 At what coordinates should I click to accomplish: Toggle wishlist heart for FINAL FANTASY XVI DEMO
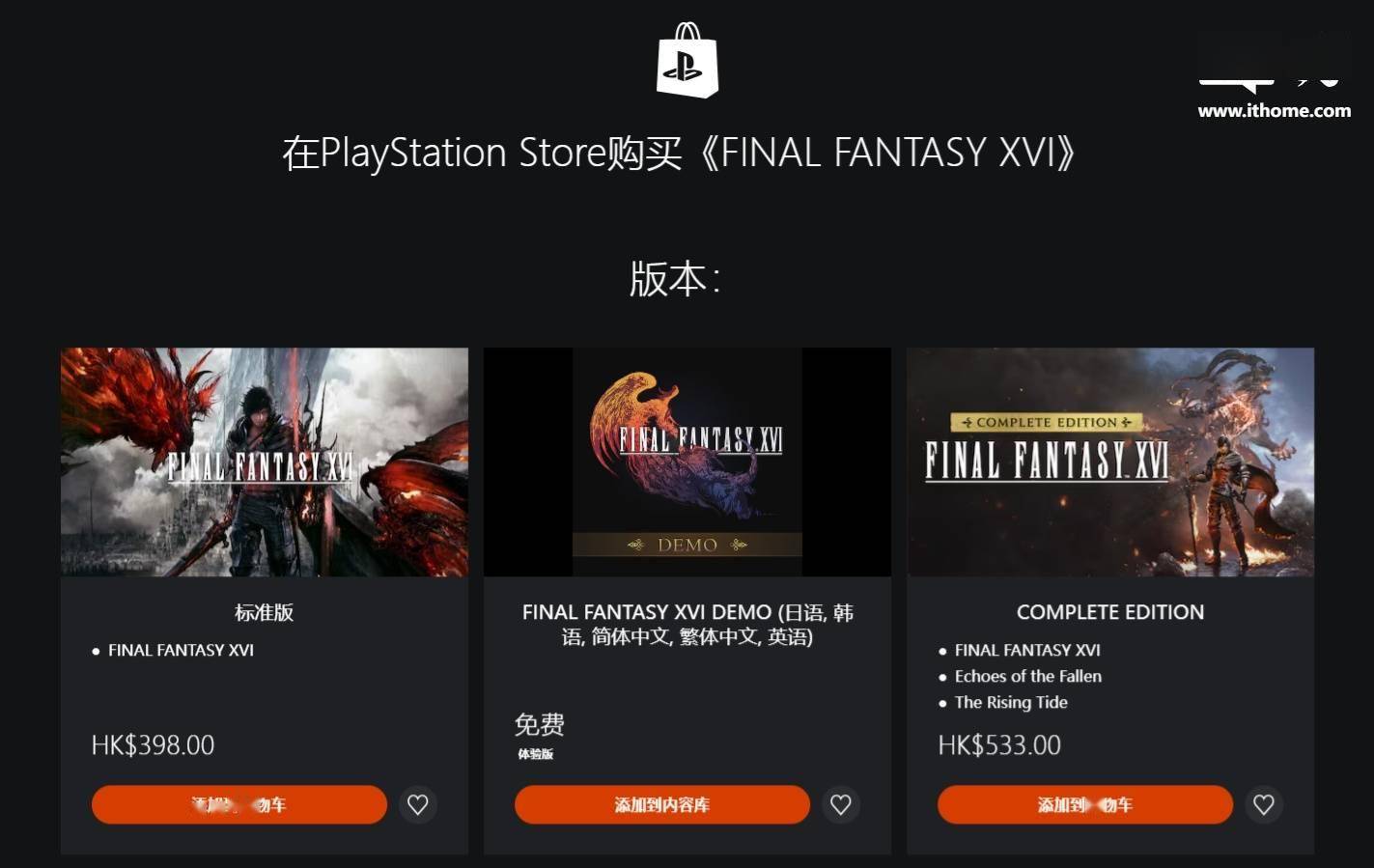841,804
